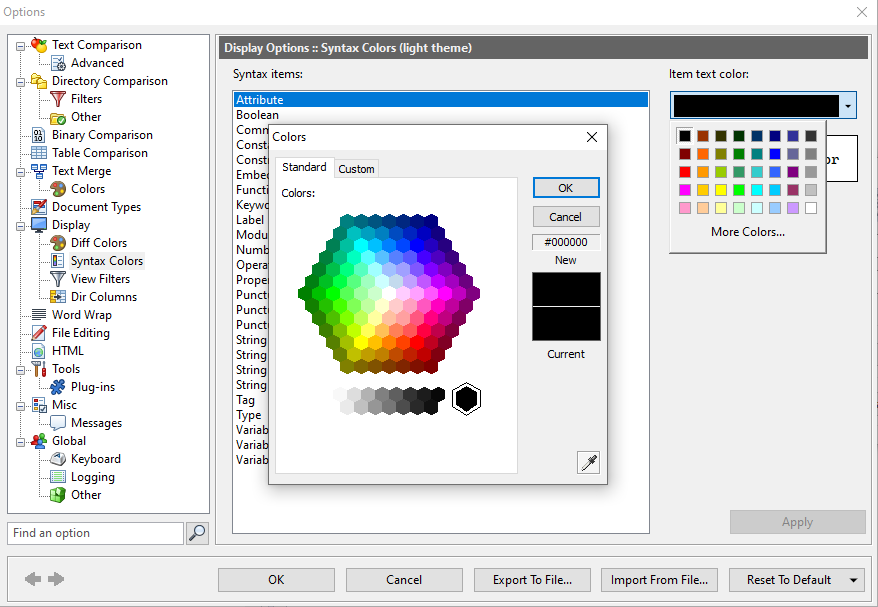Click the Options dialog Cancel button
Viewport: 878px width, 607px height.
[x=404, y=580]
